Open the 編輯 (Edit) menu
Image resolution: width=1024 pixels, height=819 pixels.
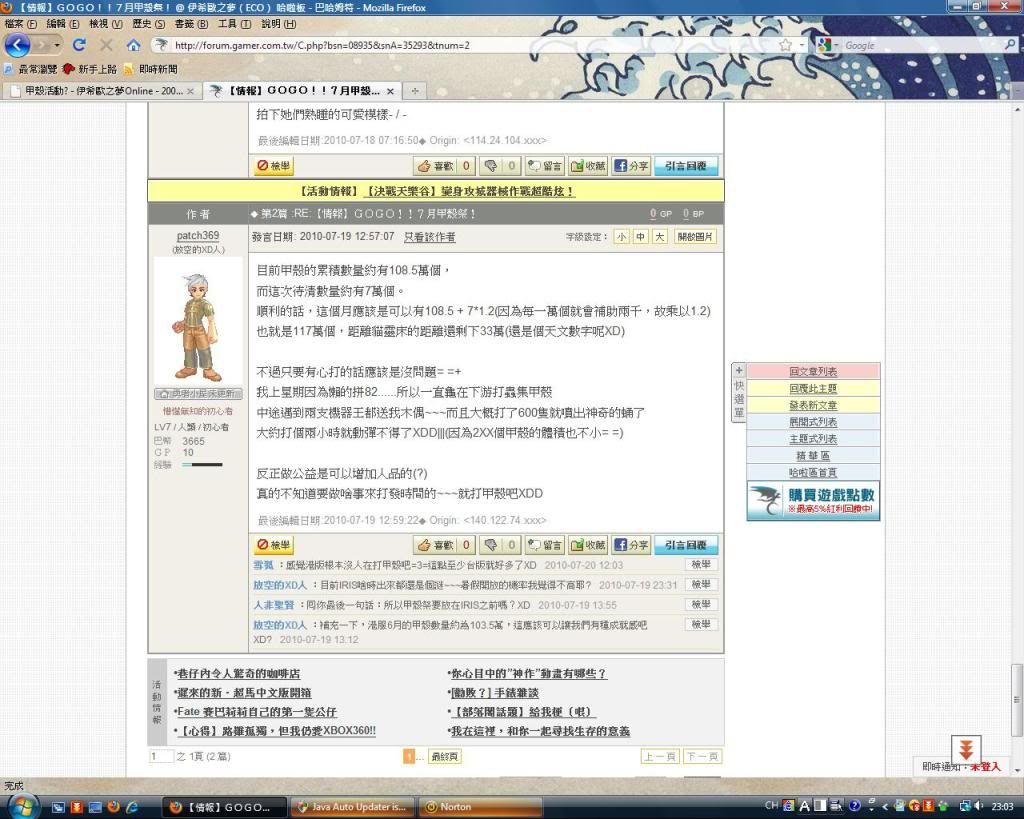62,24
